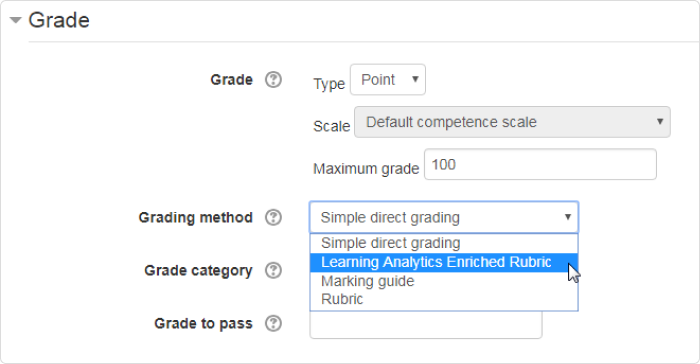Open help icon for Grade to pass
Image resolution: width=700 pixels, height=364 pixels.
273,323
